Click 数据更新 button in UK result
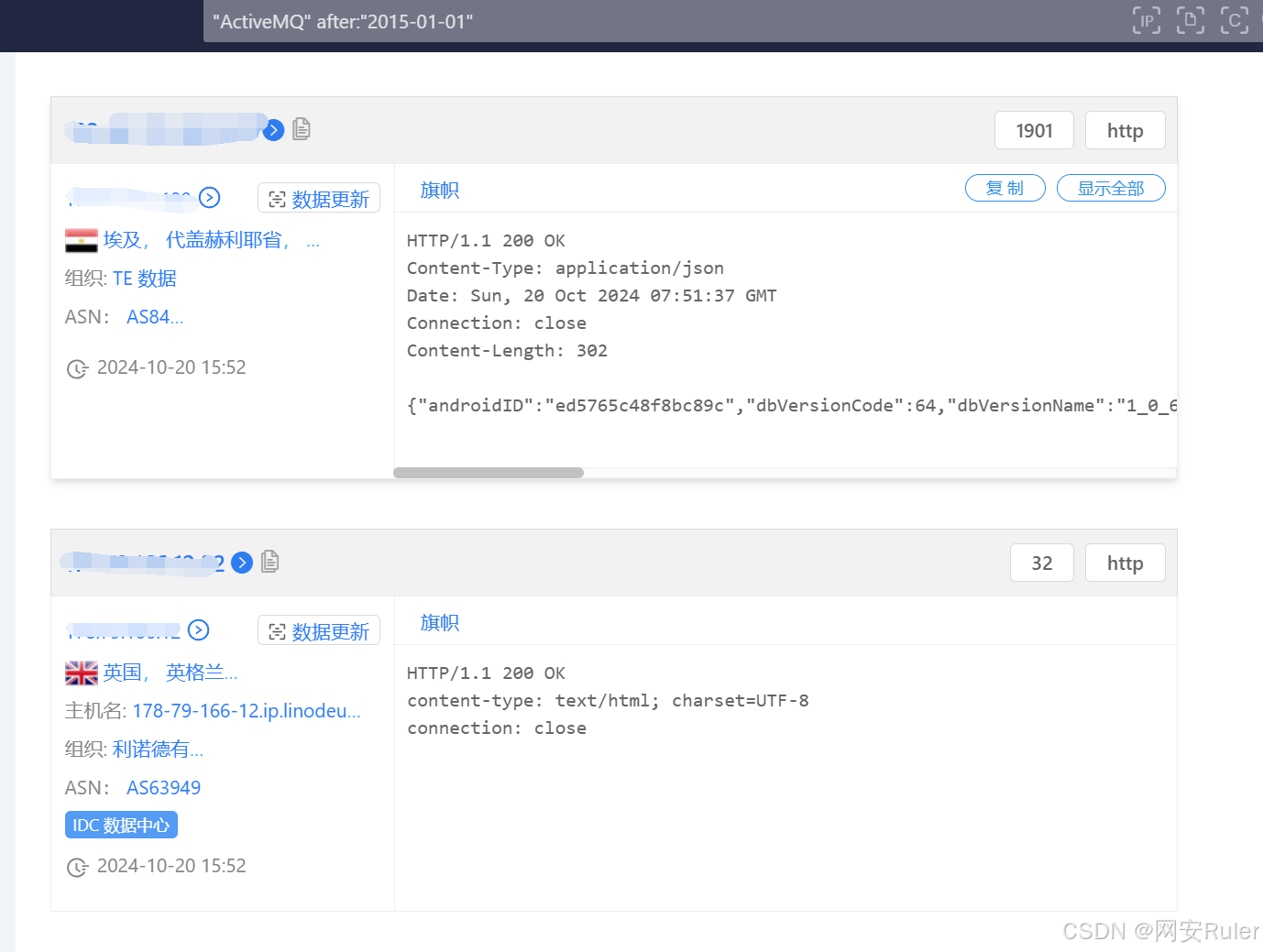Image resolution: width=1263 pixels, height=952 pixels. coord(319,631)
